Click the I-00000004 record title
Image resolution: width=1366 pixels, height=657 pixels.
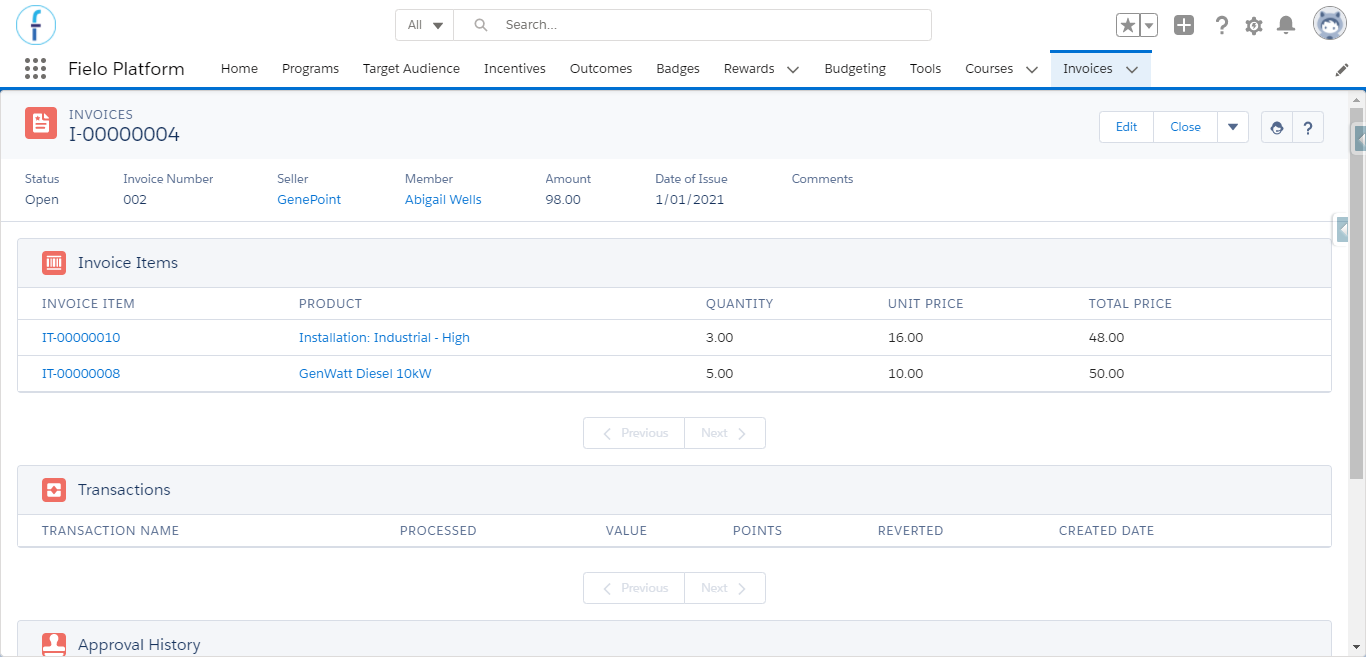point(124,135)
